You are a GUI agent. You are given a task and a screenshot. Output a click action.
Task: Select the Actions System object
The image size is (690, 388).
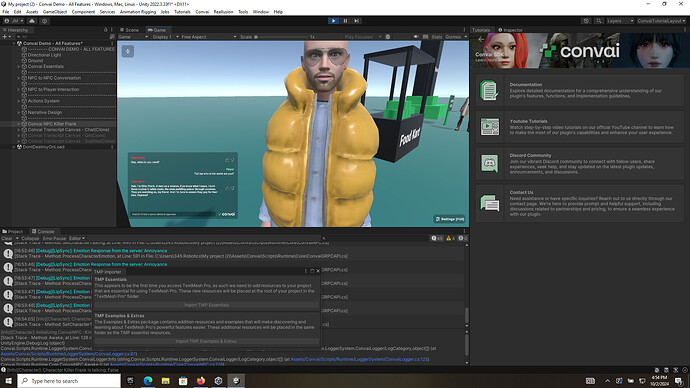(44, 101)
